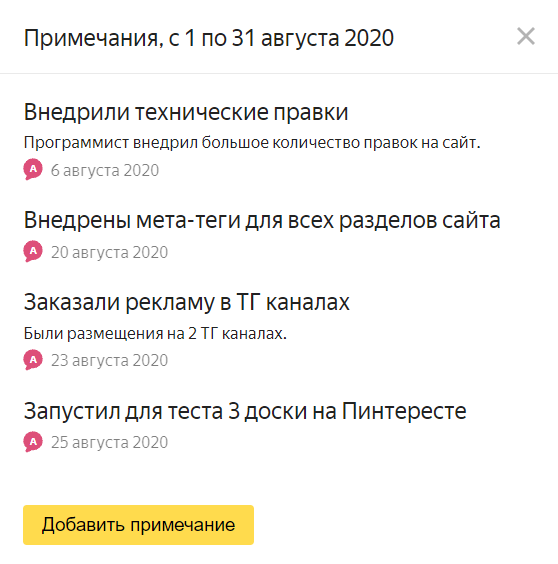Click author avatar beside 23 августа 2020

[33, 359]
